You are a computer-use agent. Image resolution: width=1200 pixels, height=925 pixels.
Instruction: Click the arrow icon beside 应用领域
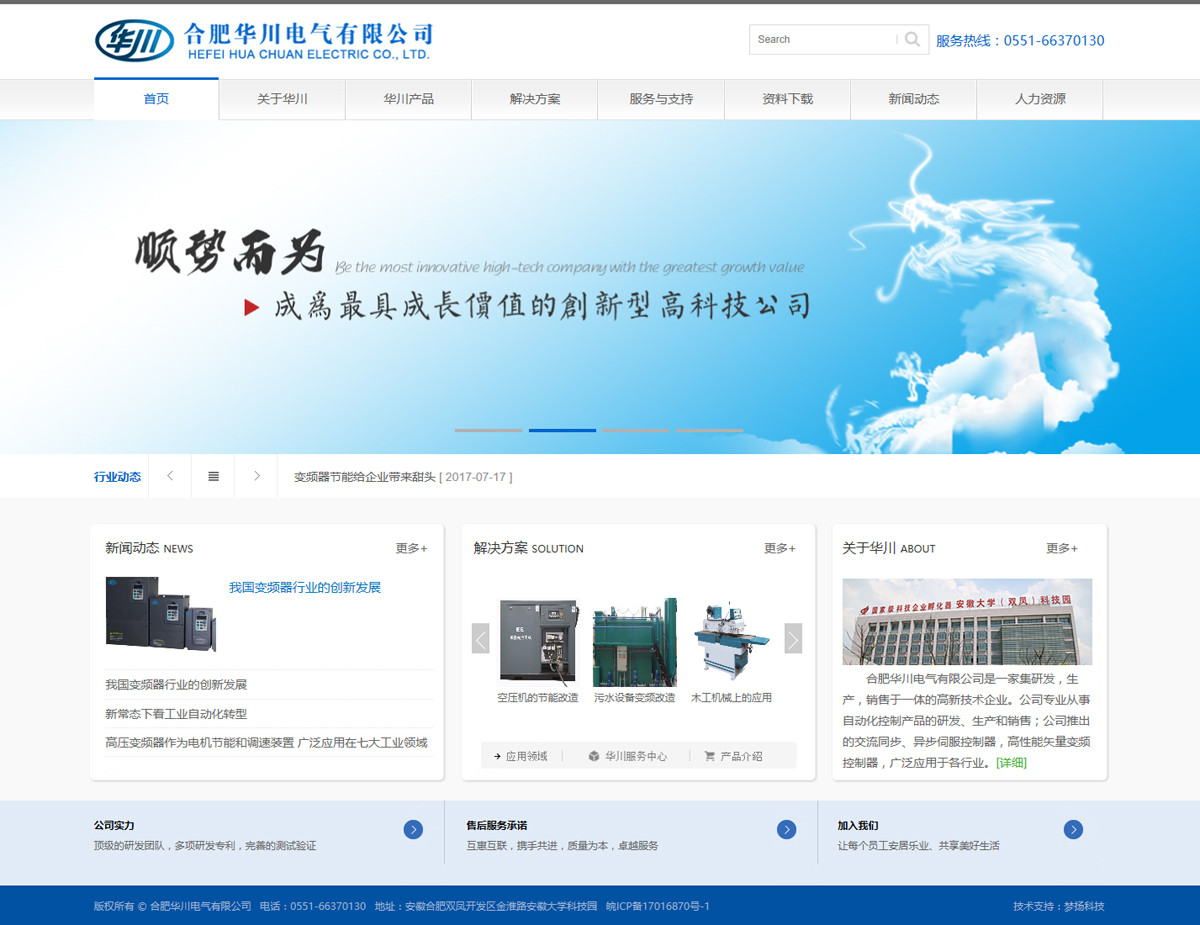497,755
